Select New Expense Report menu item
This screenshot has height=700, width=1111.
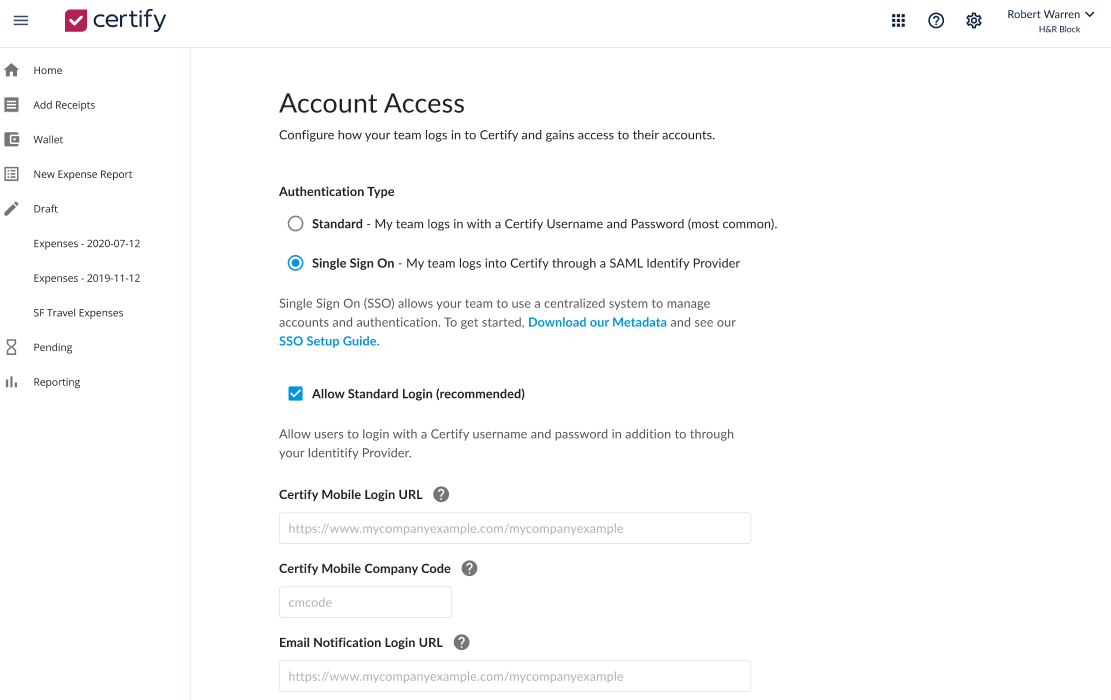point(83,174)
